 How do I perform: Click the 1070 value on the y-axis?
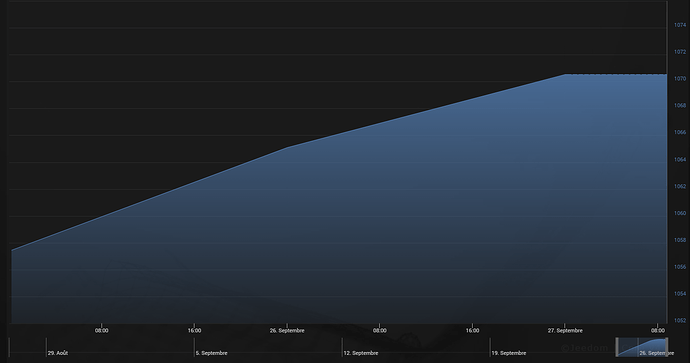[680, 79]
